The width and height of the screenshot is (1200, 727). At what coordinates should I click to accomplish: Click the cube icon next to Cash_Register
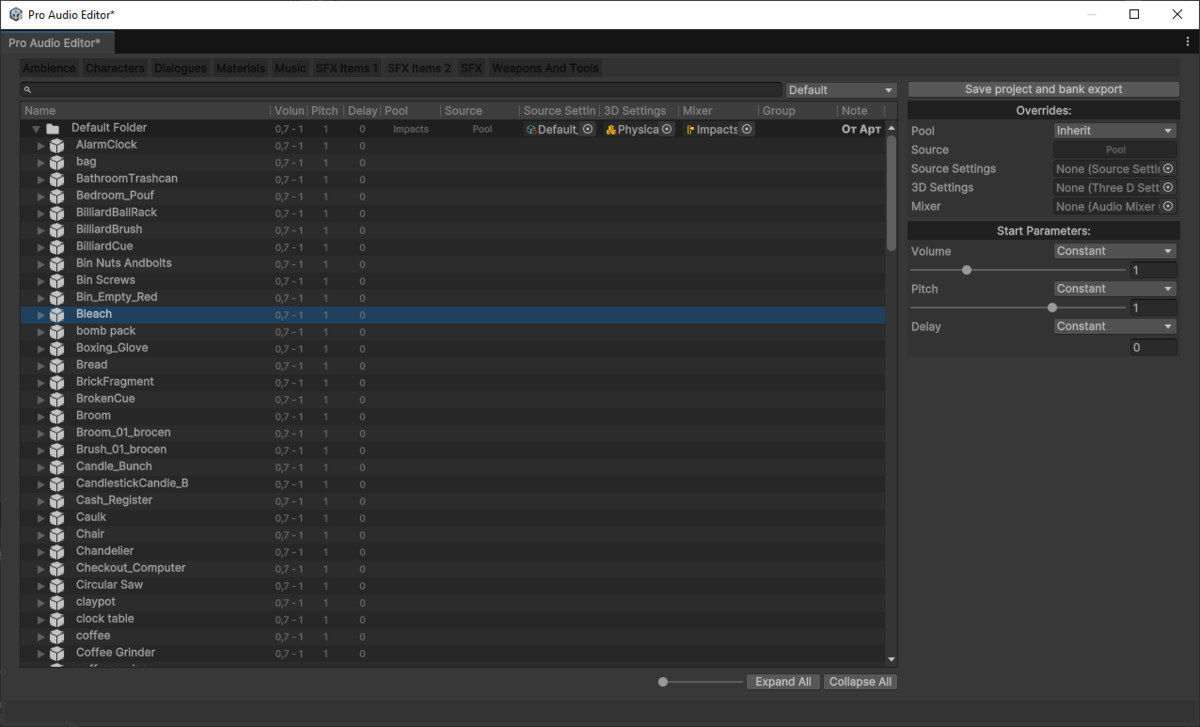click(57, 500)
